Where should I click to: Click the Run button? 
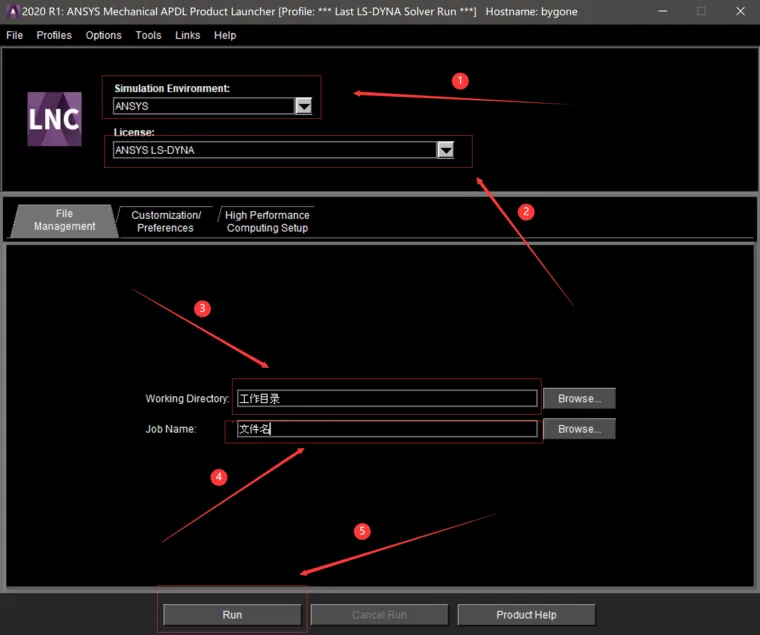(232, 615)
